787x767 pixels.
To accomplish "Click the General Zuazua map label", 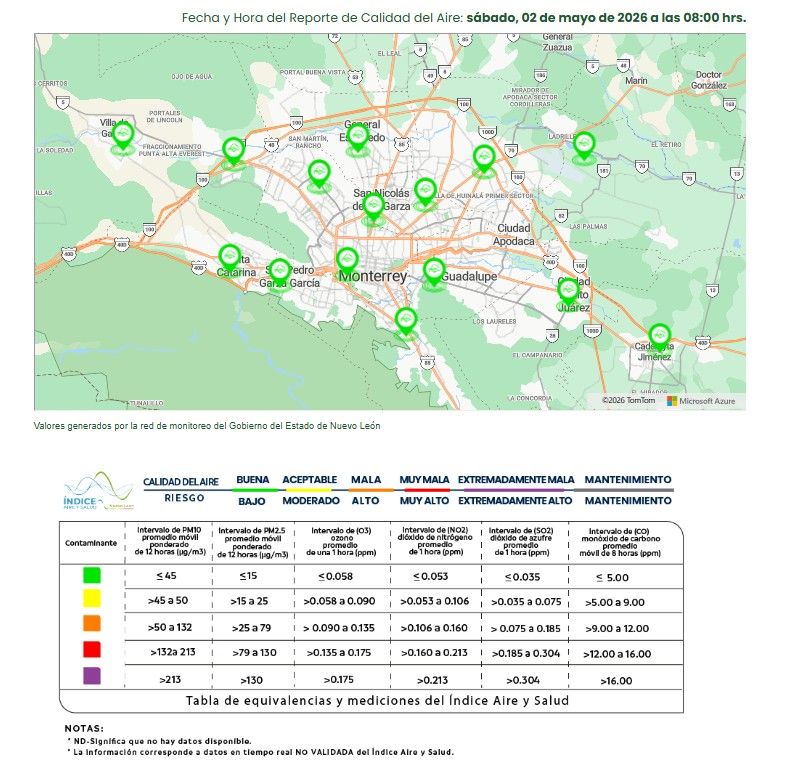I will pyautogui.click(x=557, y=42).
